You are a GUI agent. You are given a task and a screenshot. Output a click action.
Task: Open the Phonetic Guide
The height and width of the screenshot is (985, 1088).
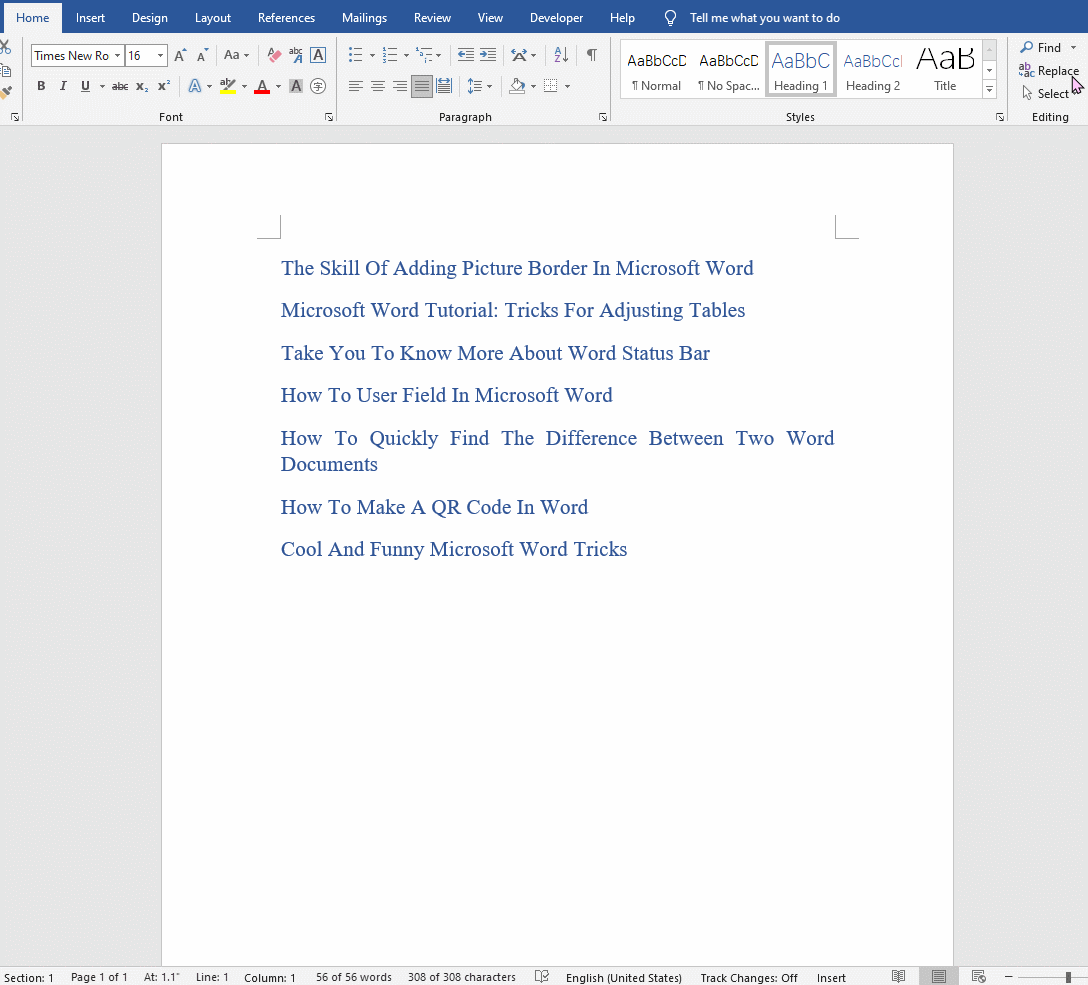tap(296, 55)
